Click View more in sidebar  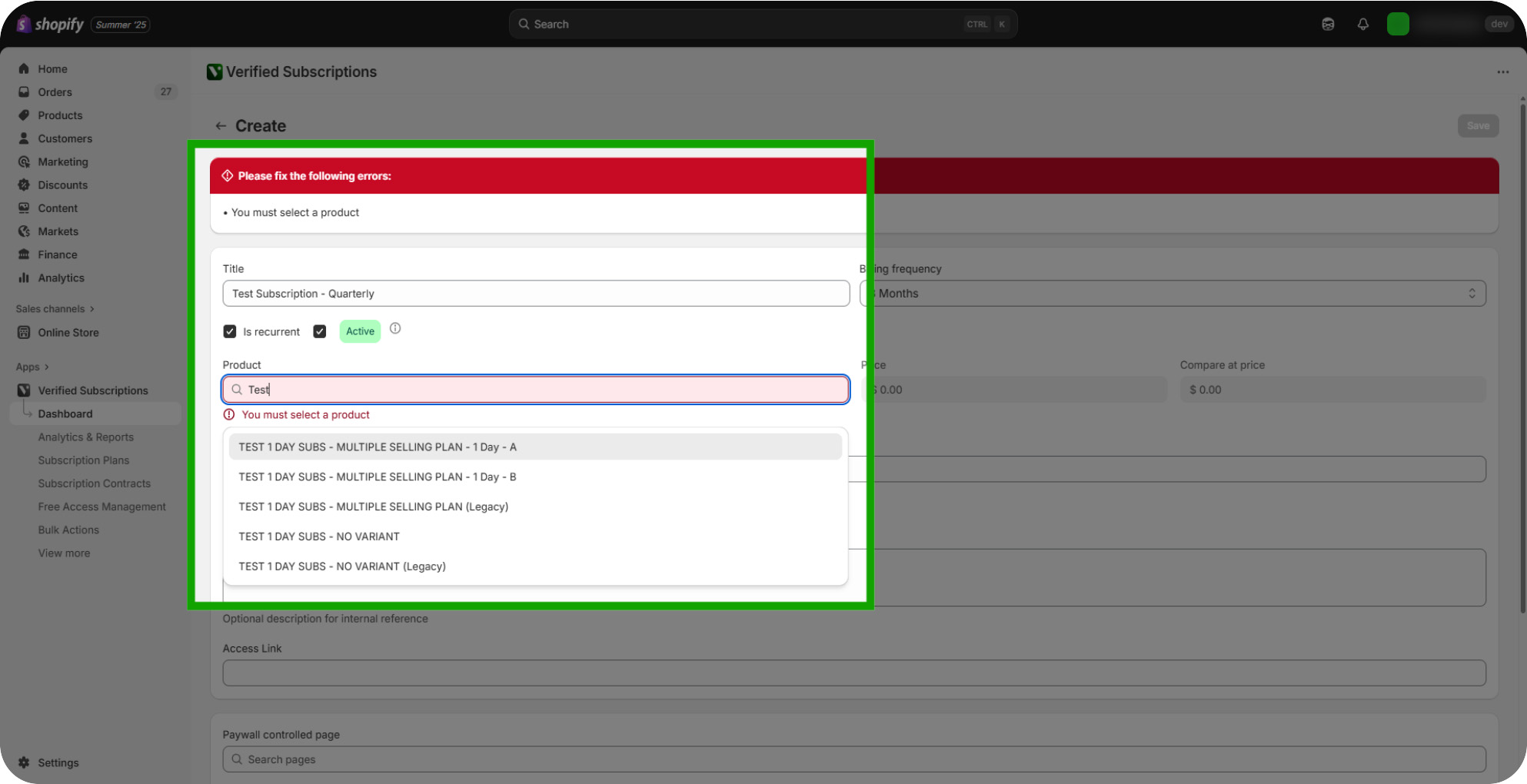point(64,553)
